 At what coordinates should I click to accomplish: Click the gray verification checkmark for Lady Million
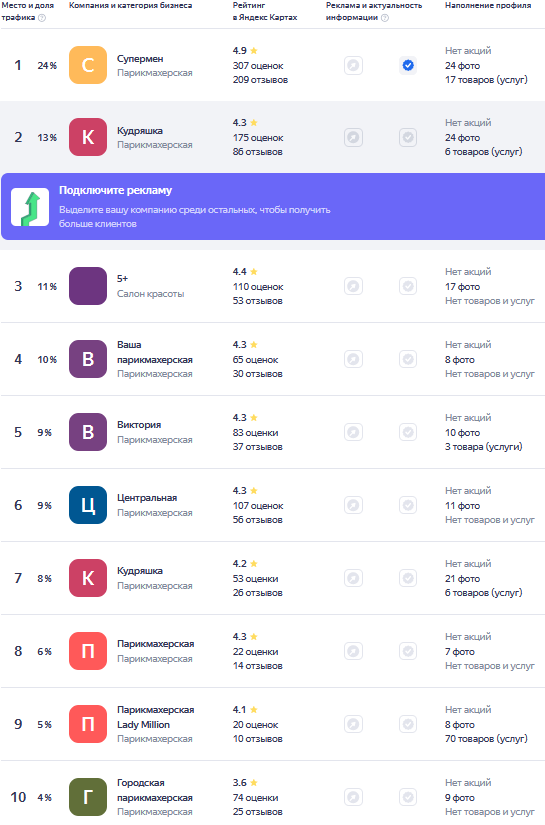pyautogui.click(x=408, y=724)
